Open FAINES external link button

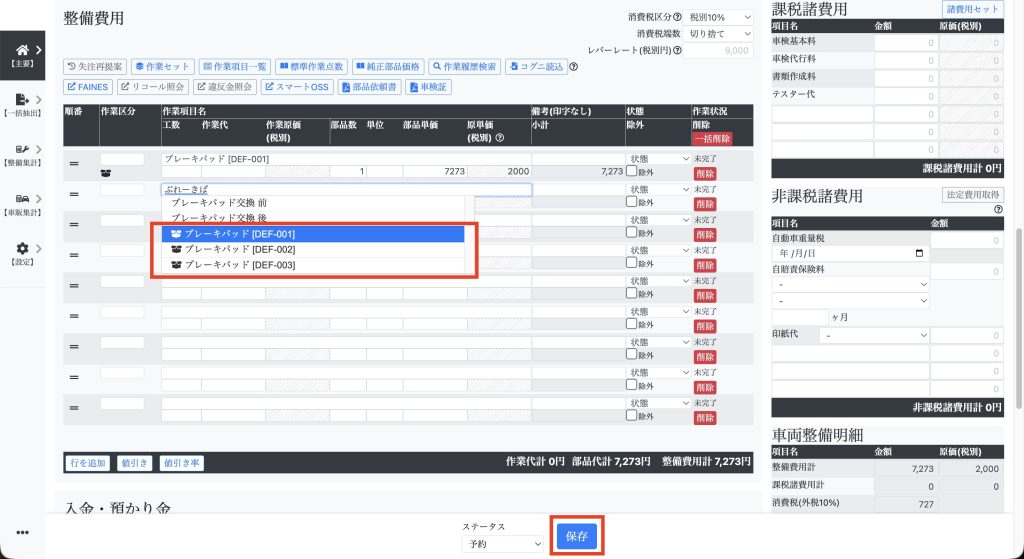(88, 87)
